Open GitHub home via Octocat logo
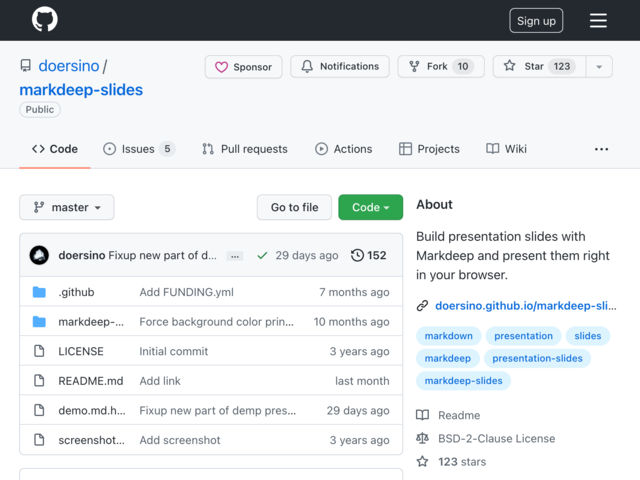 point(44,19)
